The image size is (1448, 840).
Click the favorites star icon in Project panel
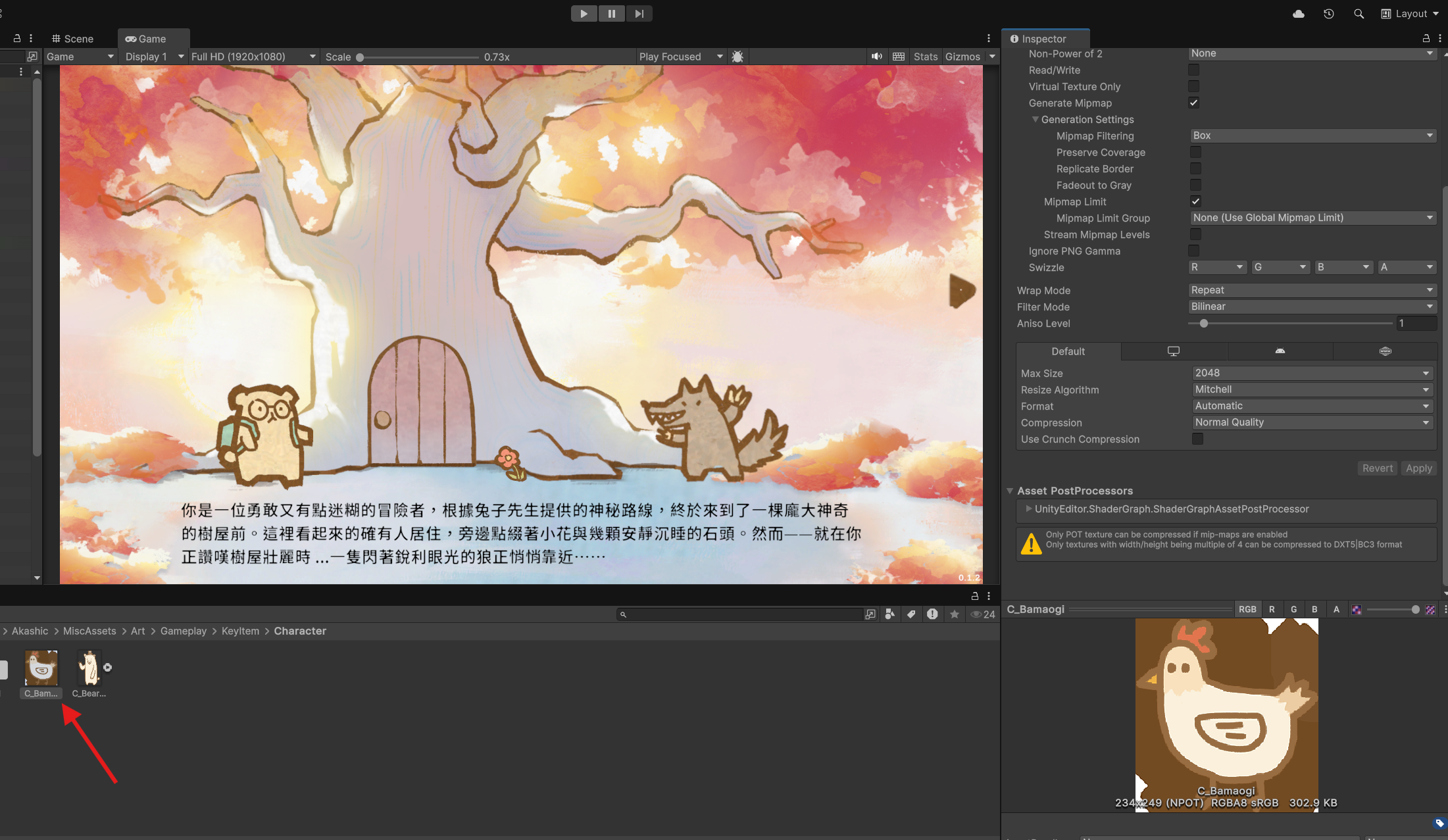point(954,614)
